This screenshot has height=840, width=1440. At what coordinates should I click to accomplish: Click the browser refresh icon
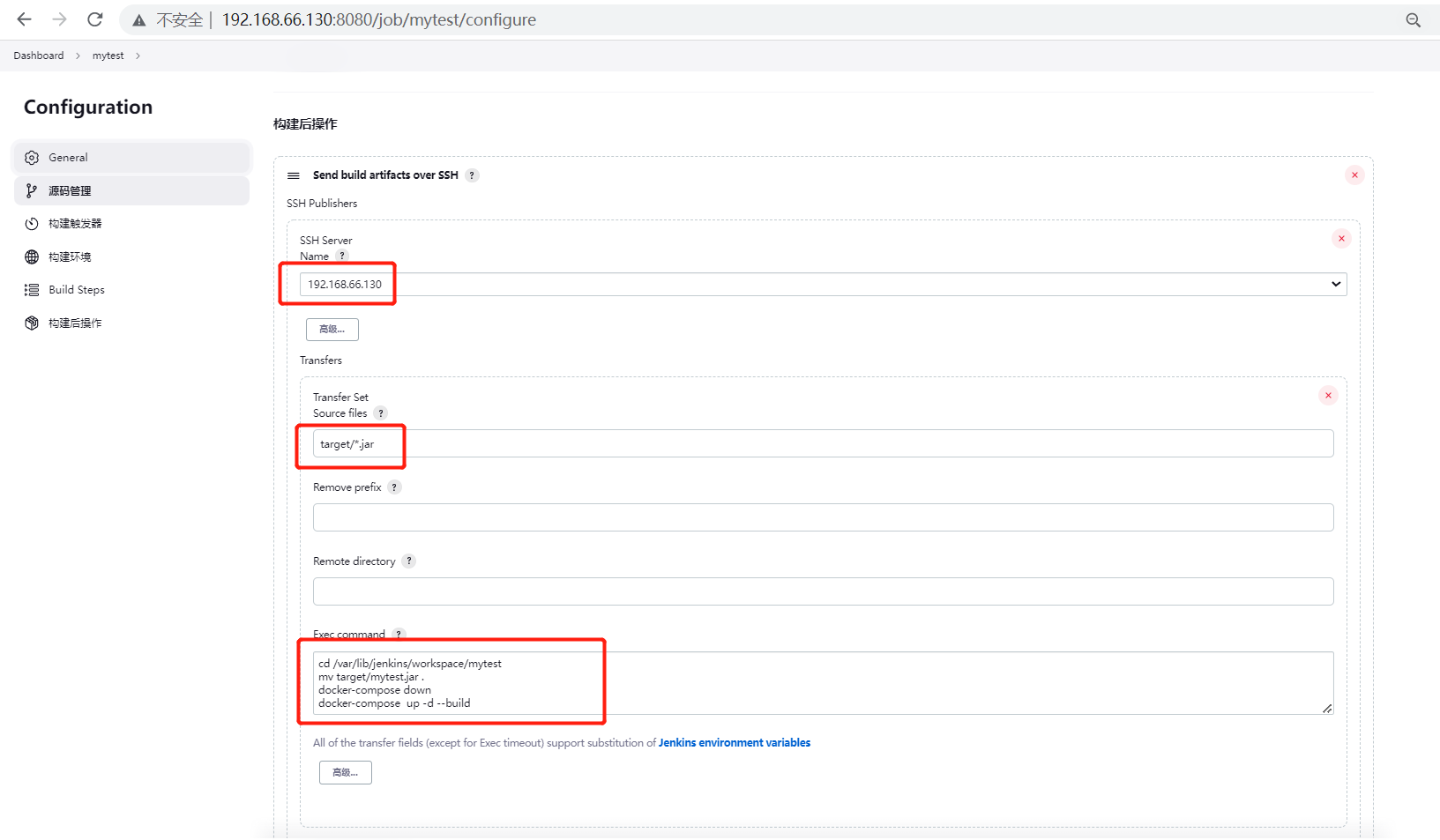point(94,19)
